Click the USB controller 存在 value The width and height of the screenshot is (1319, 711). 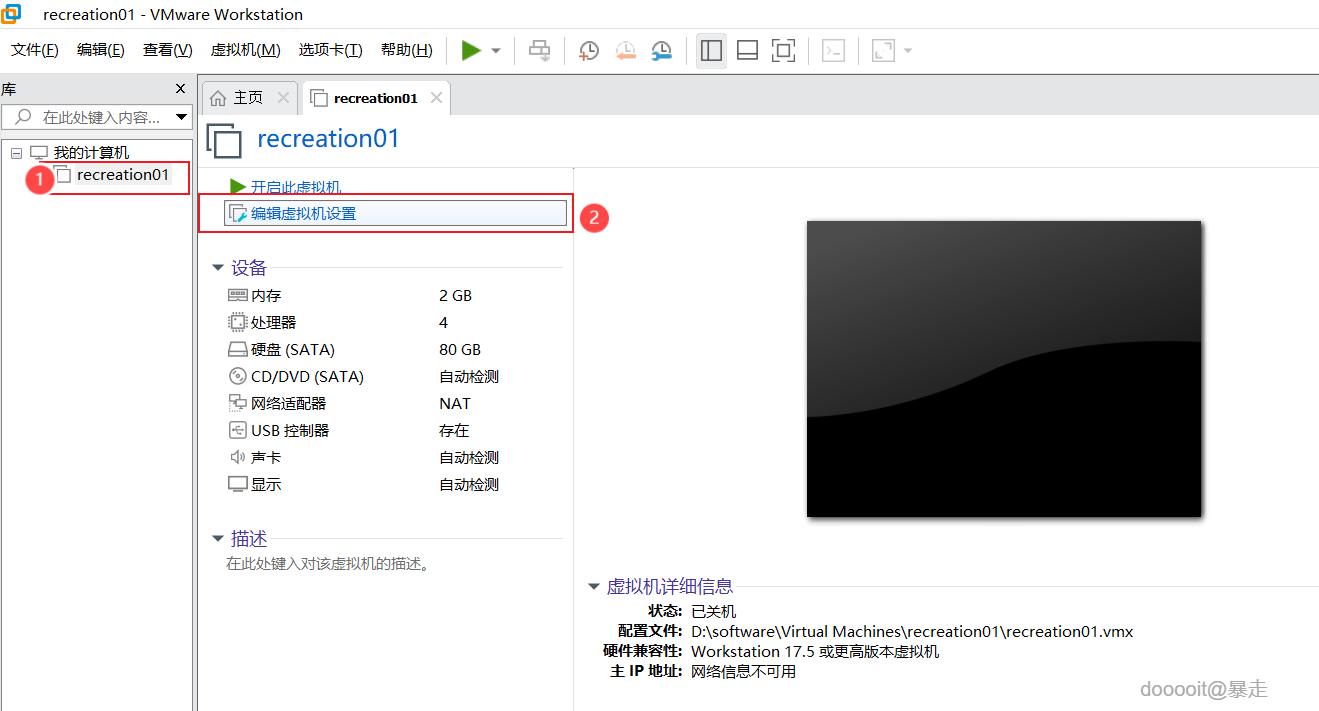point(454,430)
